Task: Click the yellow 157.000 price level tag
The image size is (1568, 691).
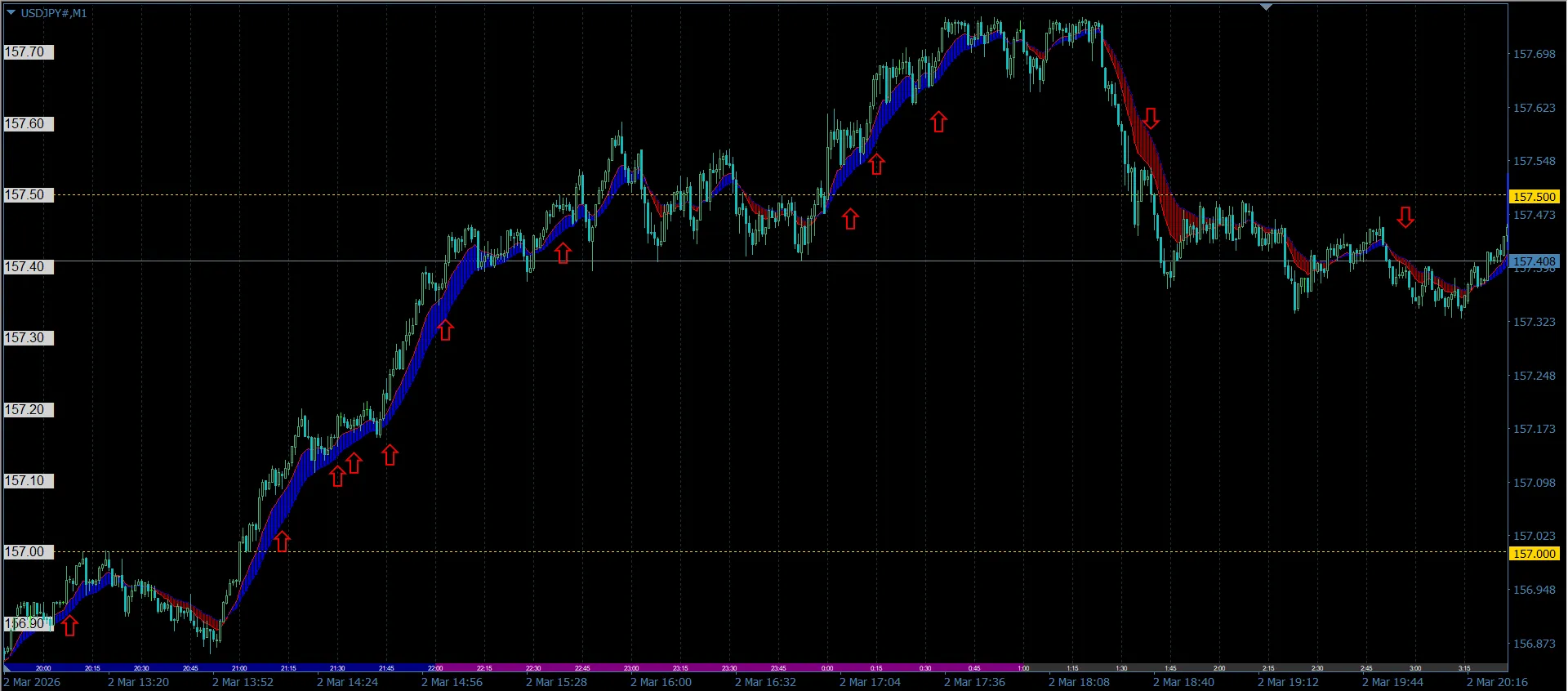Action: click(x=1534, y=554)
